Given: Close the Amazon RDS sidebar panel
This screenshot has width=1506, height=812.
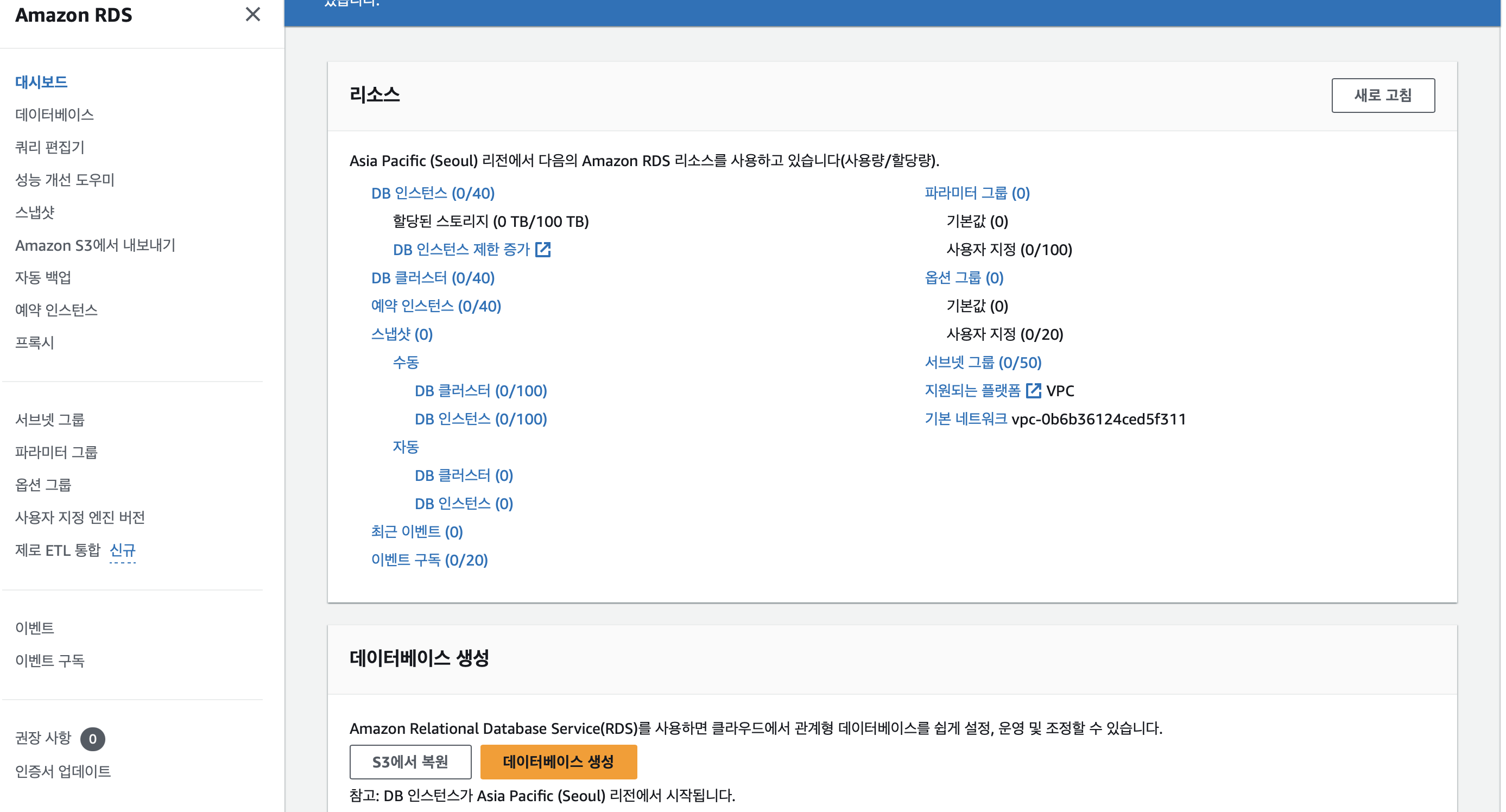Looking at the screenshot, I should (252, 14).
